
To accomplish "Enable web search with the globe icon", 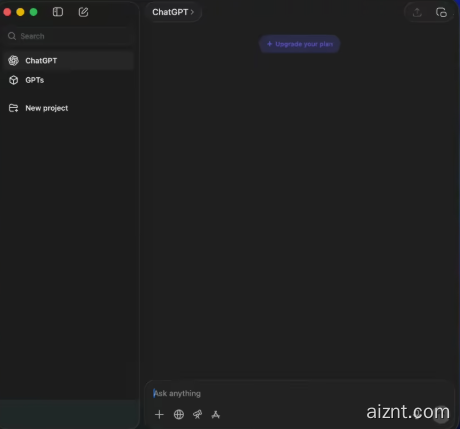I will tap(179, 414).
